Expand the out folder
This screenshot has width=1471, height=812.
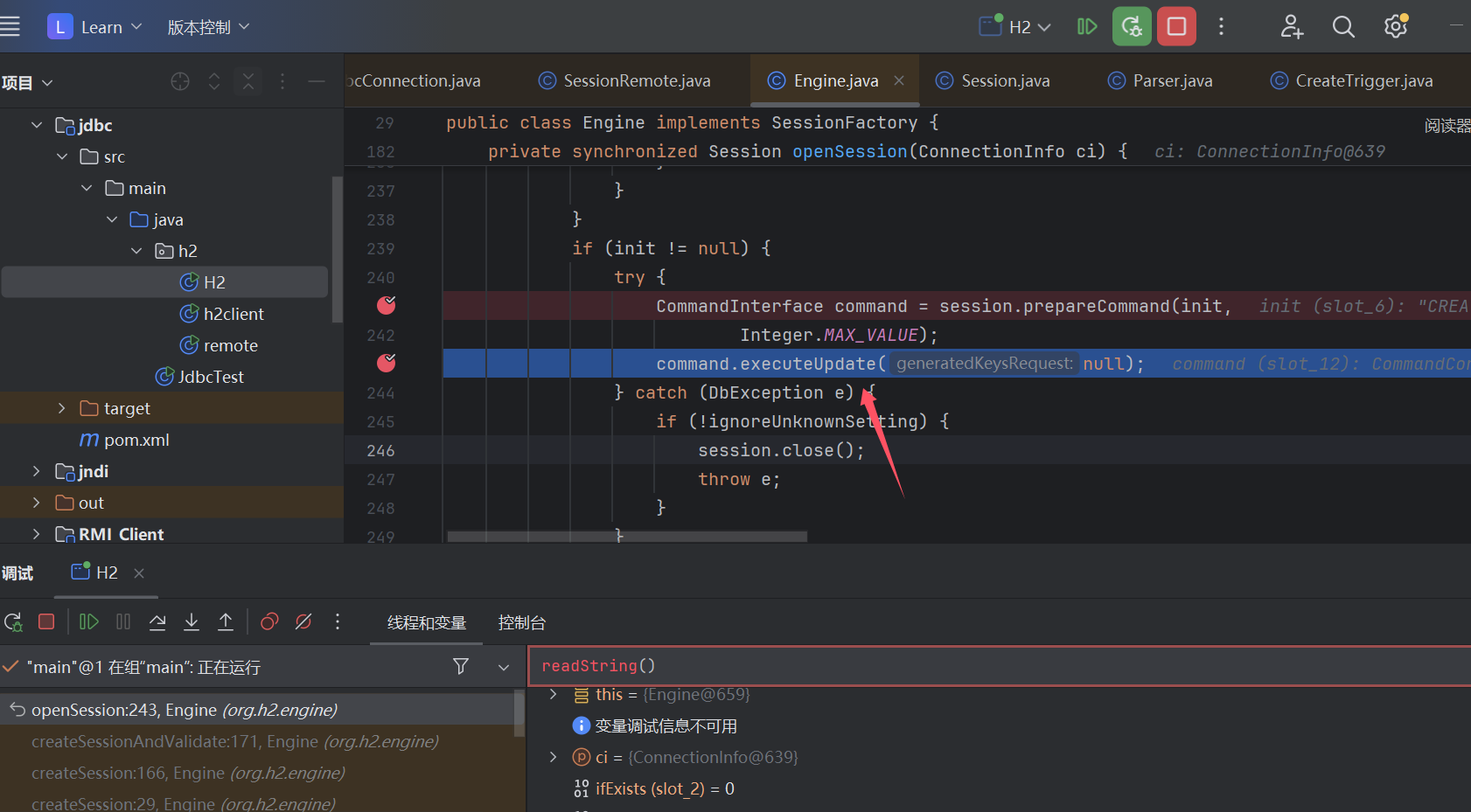[36, 503]
